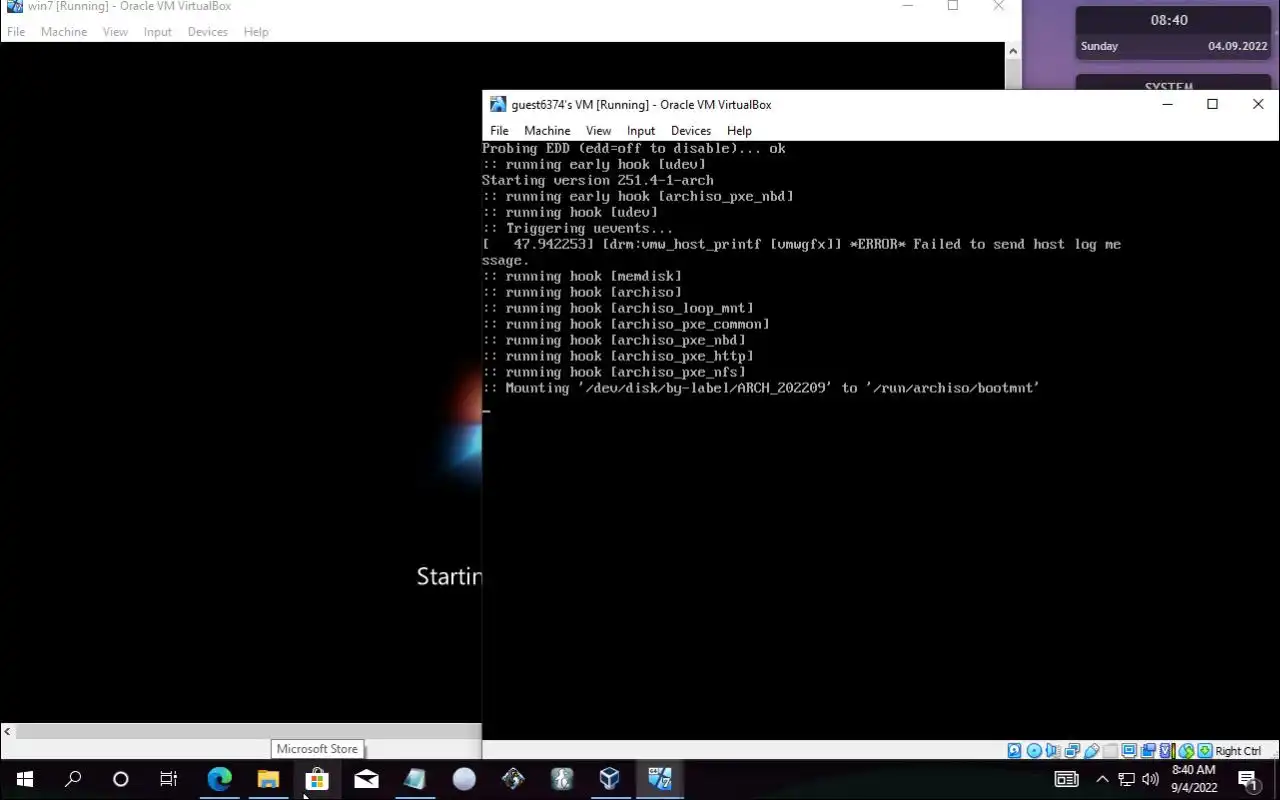Click USB devices indicator in VM status bar
This screenshot has width=1280, height=800.
point(1092,750)
